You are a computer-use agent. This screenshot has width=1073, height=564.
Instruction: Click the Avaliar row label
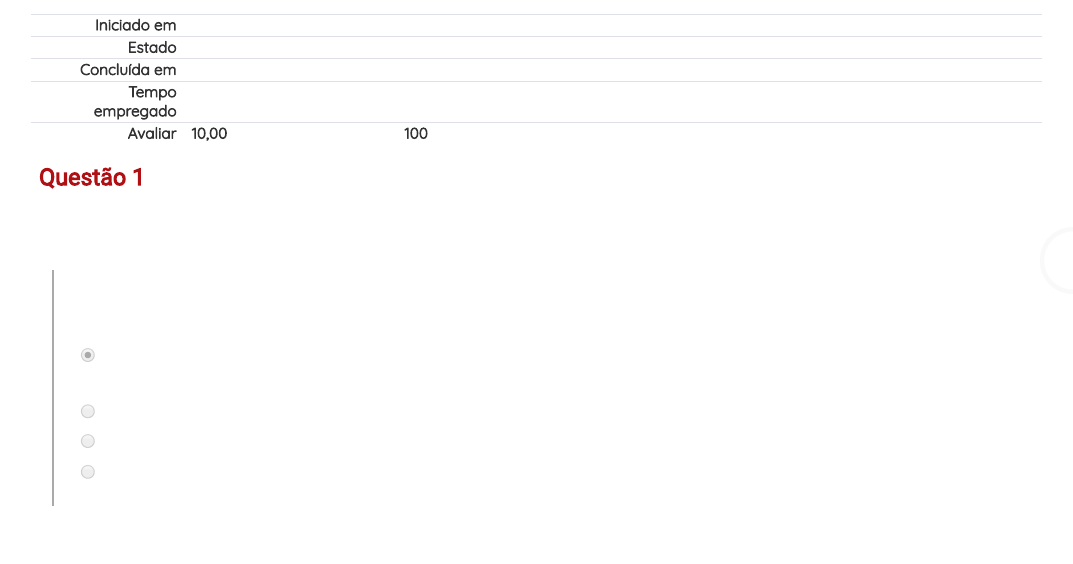pos(152,133)
